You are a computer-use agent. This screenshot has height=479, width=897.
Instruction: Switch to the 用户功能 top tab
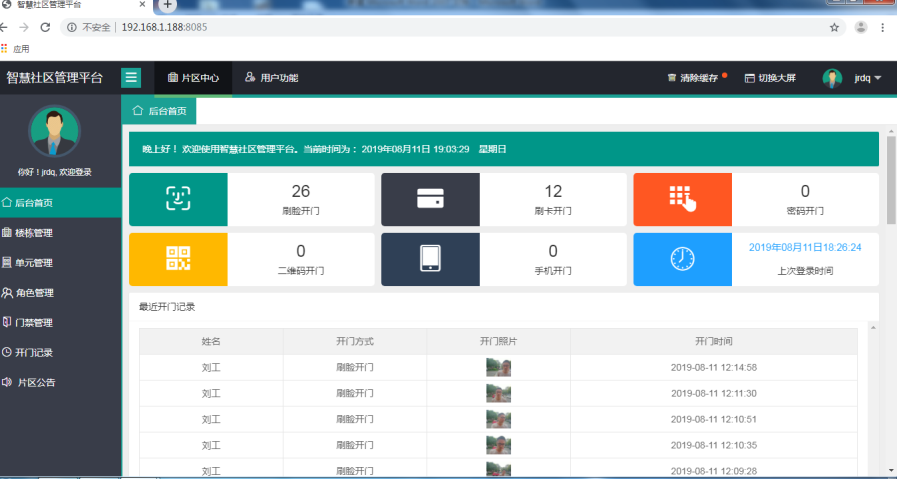tap(271, 78)
